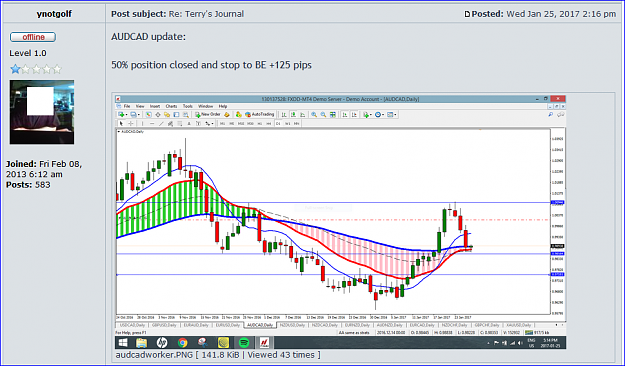The width and height of the screenshot is (625, 366).
Task: Open the Terminal window icon
Action: [176, 114]
